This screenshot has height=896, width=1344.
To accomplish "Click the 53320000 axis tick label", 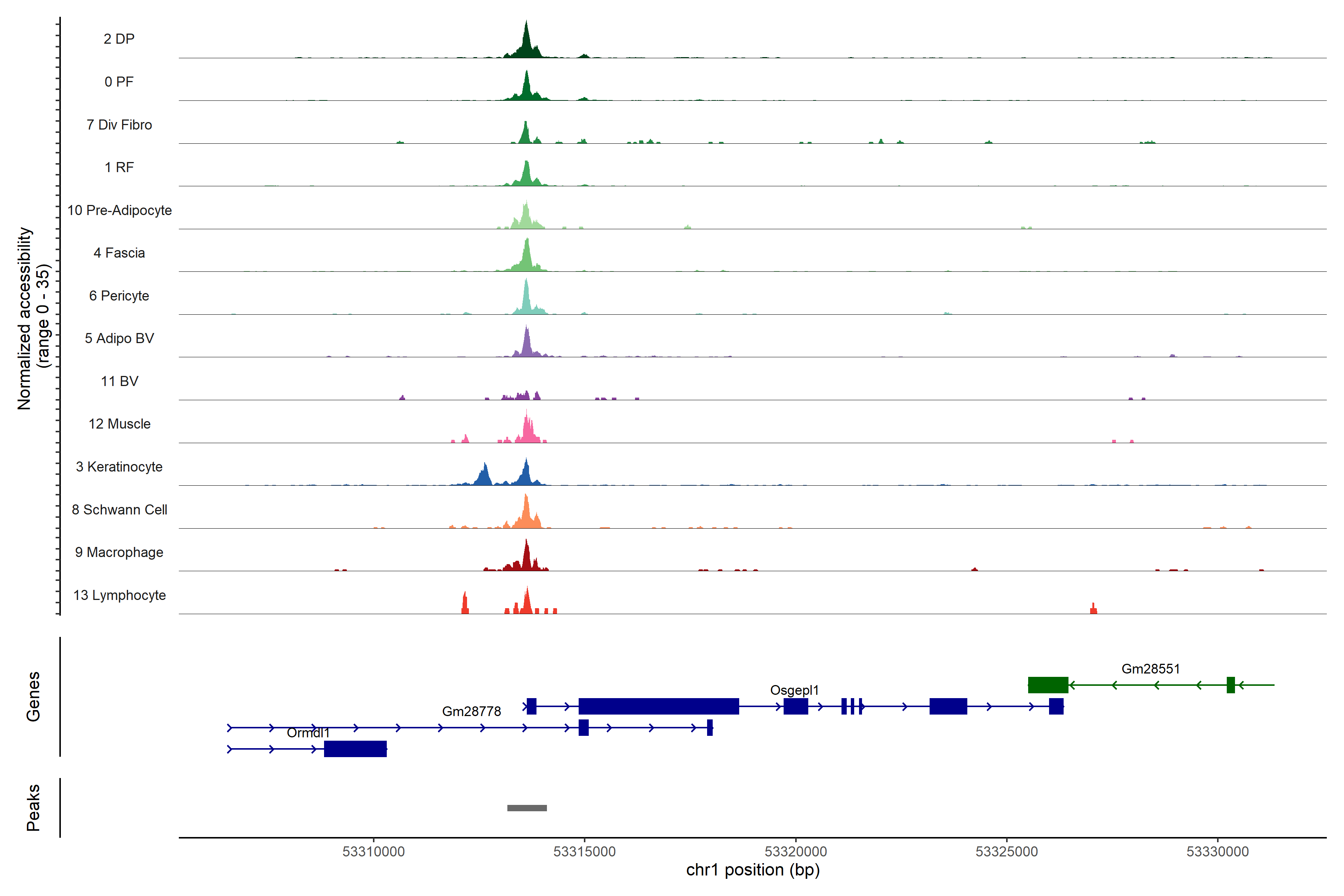I will coord(796,852).
